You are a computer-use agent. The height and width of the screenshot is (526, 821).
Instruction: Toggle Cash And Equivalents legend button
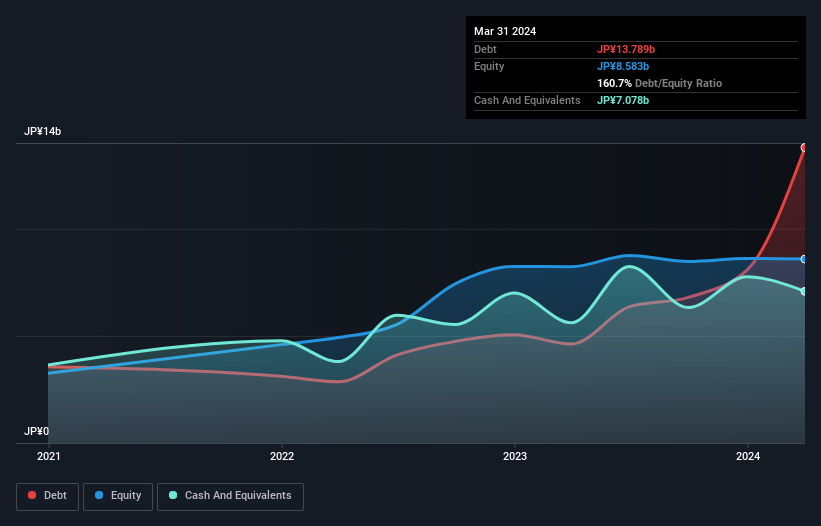pos(230,496)
